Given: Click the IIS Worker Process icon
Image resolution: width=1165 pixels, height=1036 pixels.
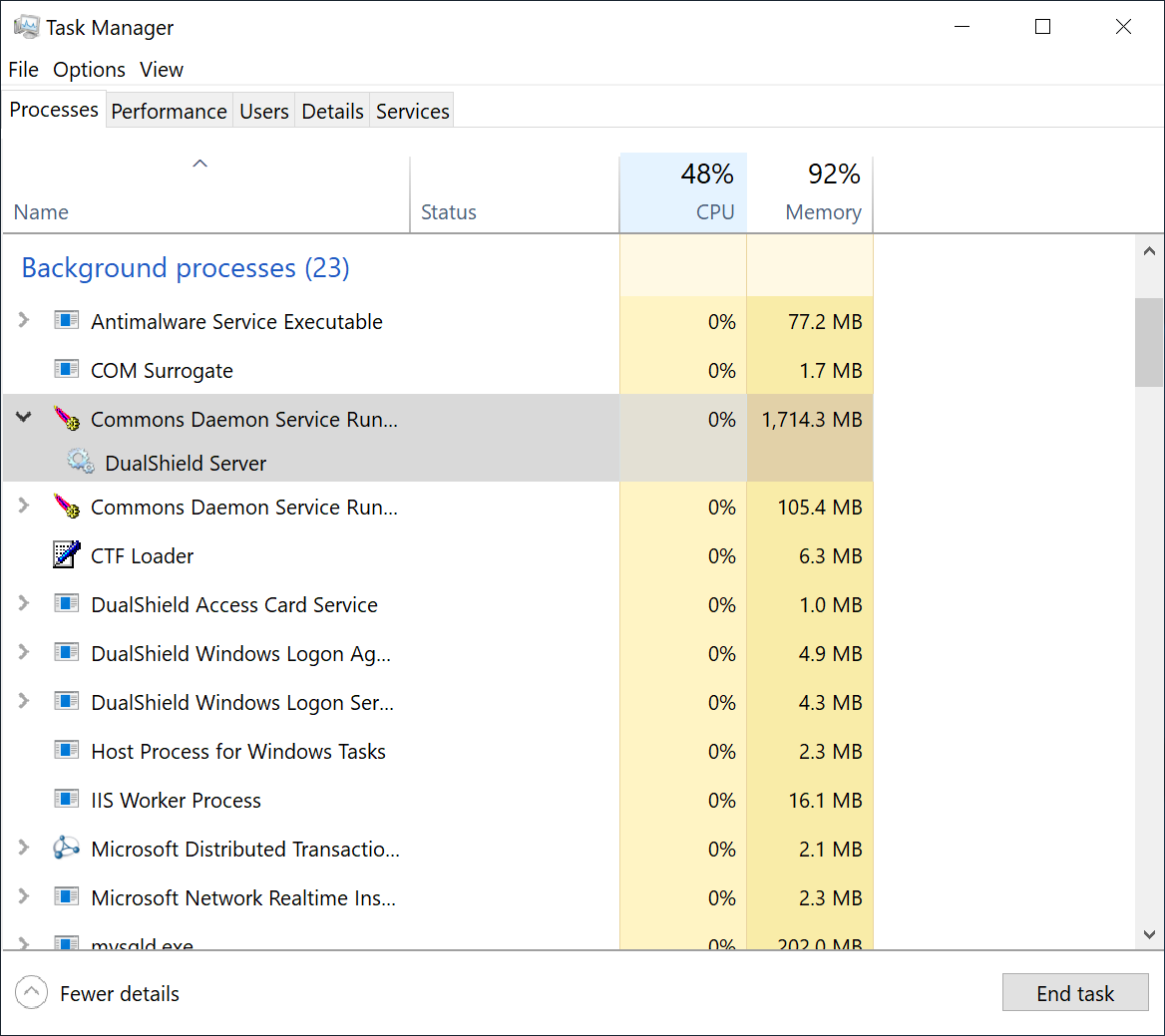Looking at the screenshot, I should pos(67,800).
